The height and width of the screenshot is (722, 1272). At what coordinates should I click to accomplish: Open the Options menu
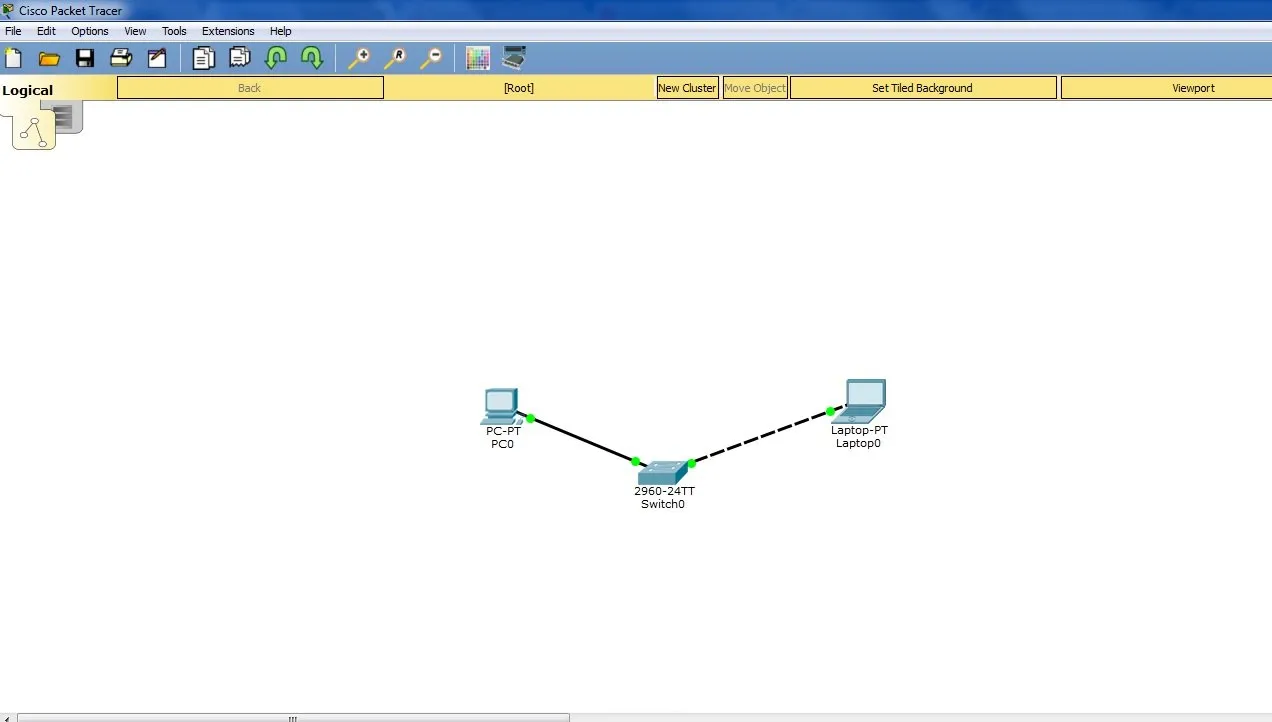(x=90, y=31)
